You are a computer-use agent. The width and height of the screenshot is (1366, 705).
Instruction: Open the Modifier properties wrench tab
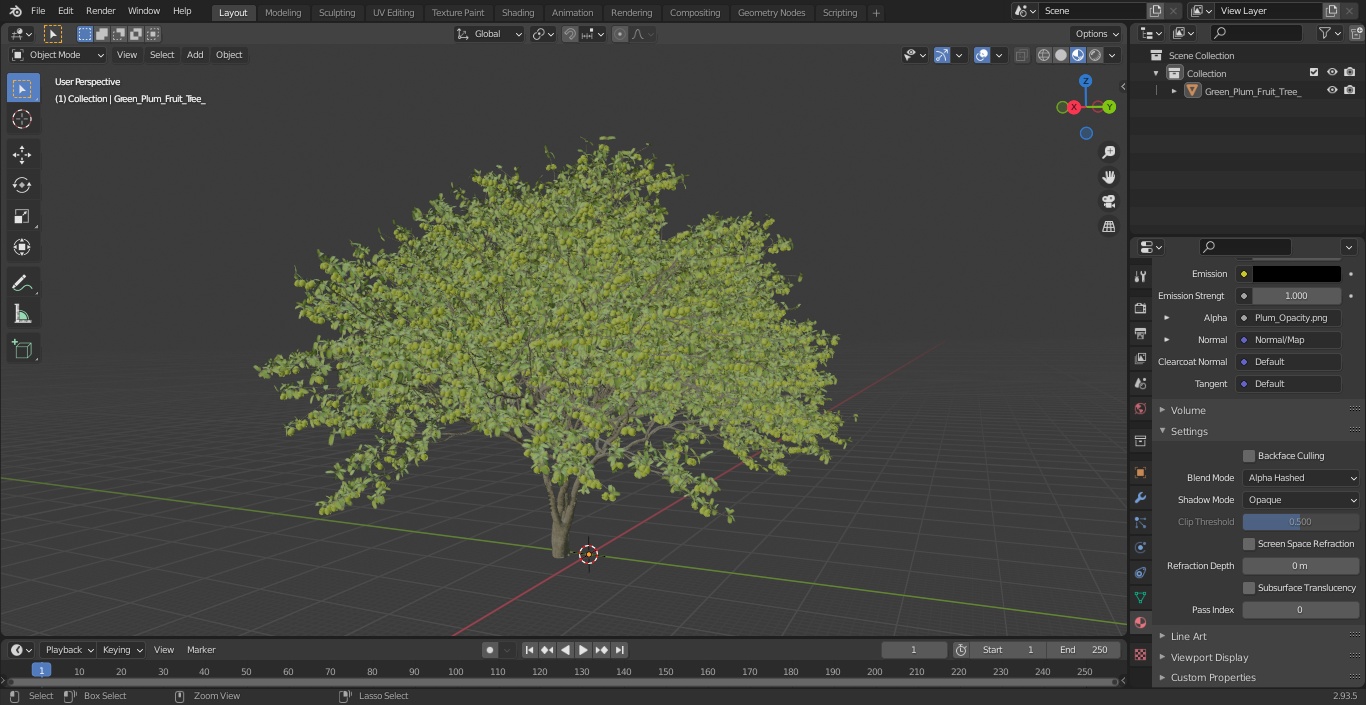coord(1140,497)
